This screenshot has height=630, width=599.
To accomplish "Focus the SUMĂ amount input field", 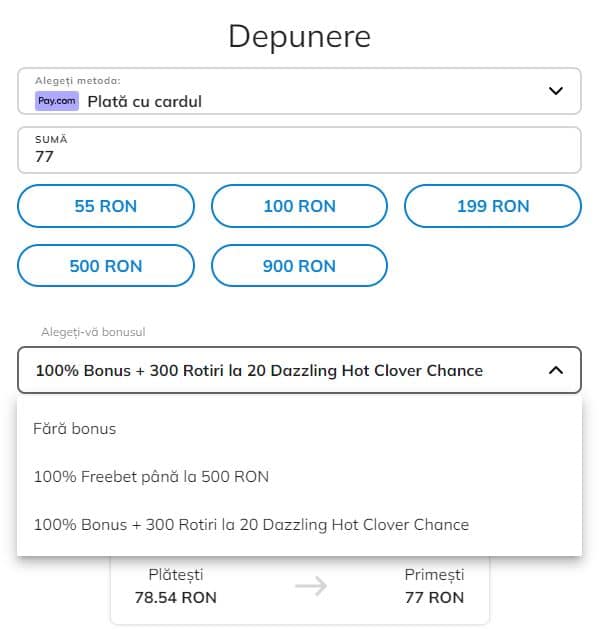I will point(299,150).
